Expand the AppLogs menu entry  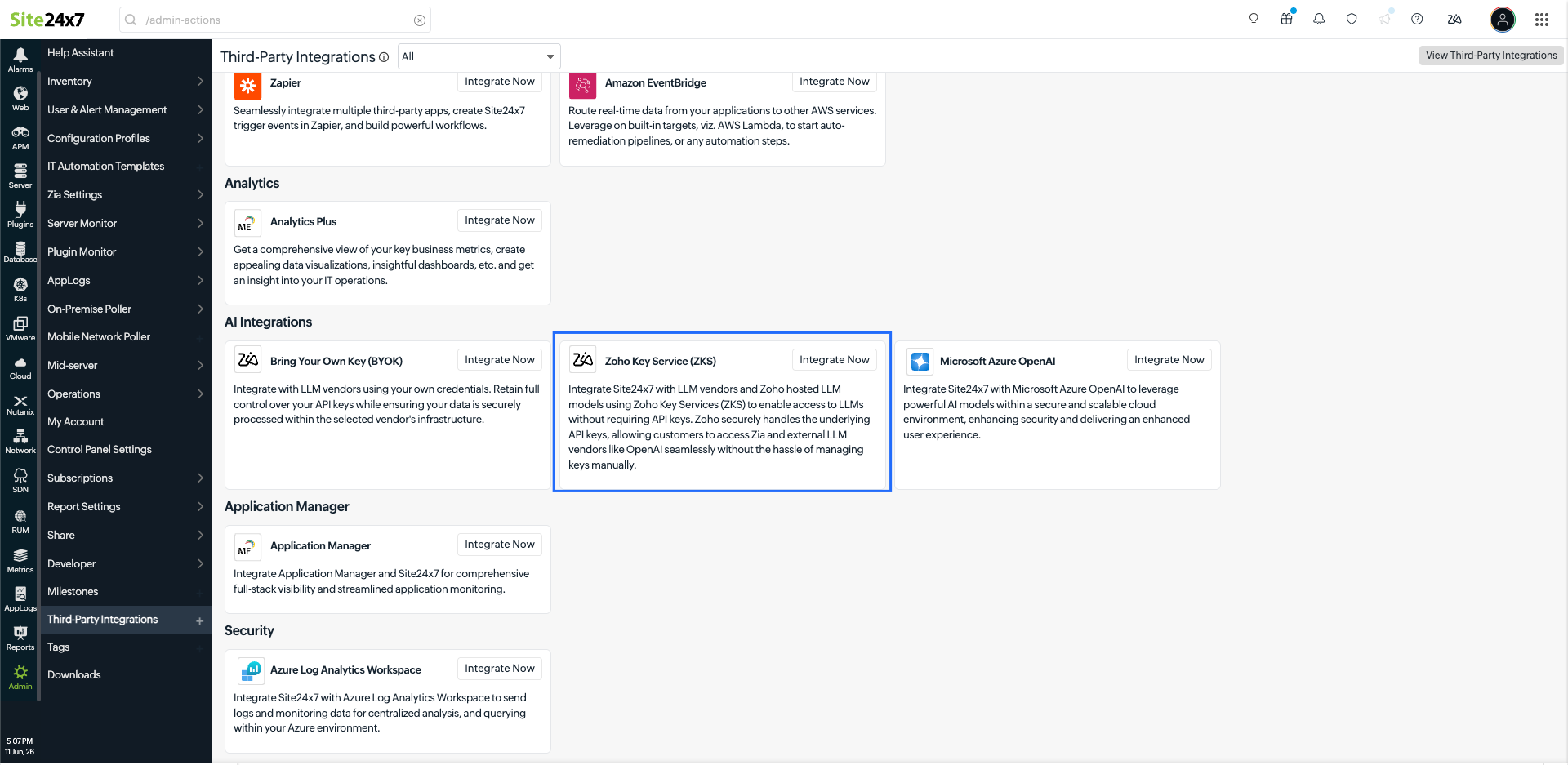pos(125,280)
